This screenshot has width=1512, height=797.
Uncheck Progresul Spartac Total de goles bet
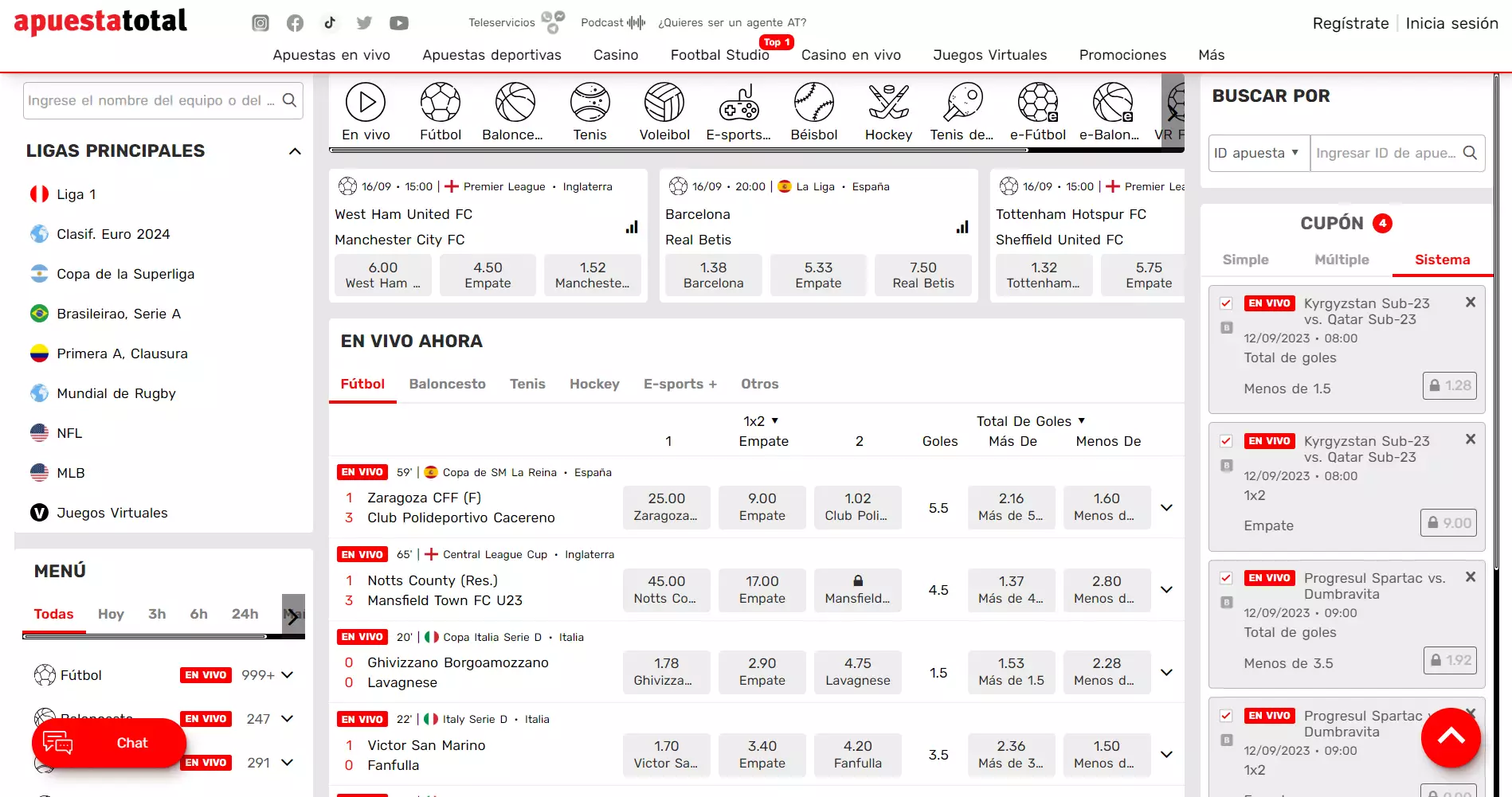(x=1226, y=579)
